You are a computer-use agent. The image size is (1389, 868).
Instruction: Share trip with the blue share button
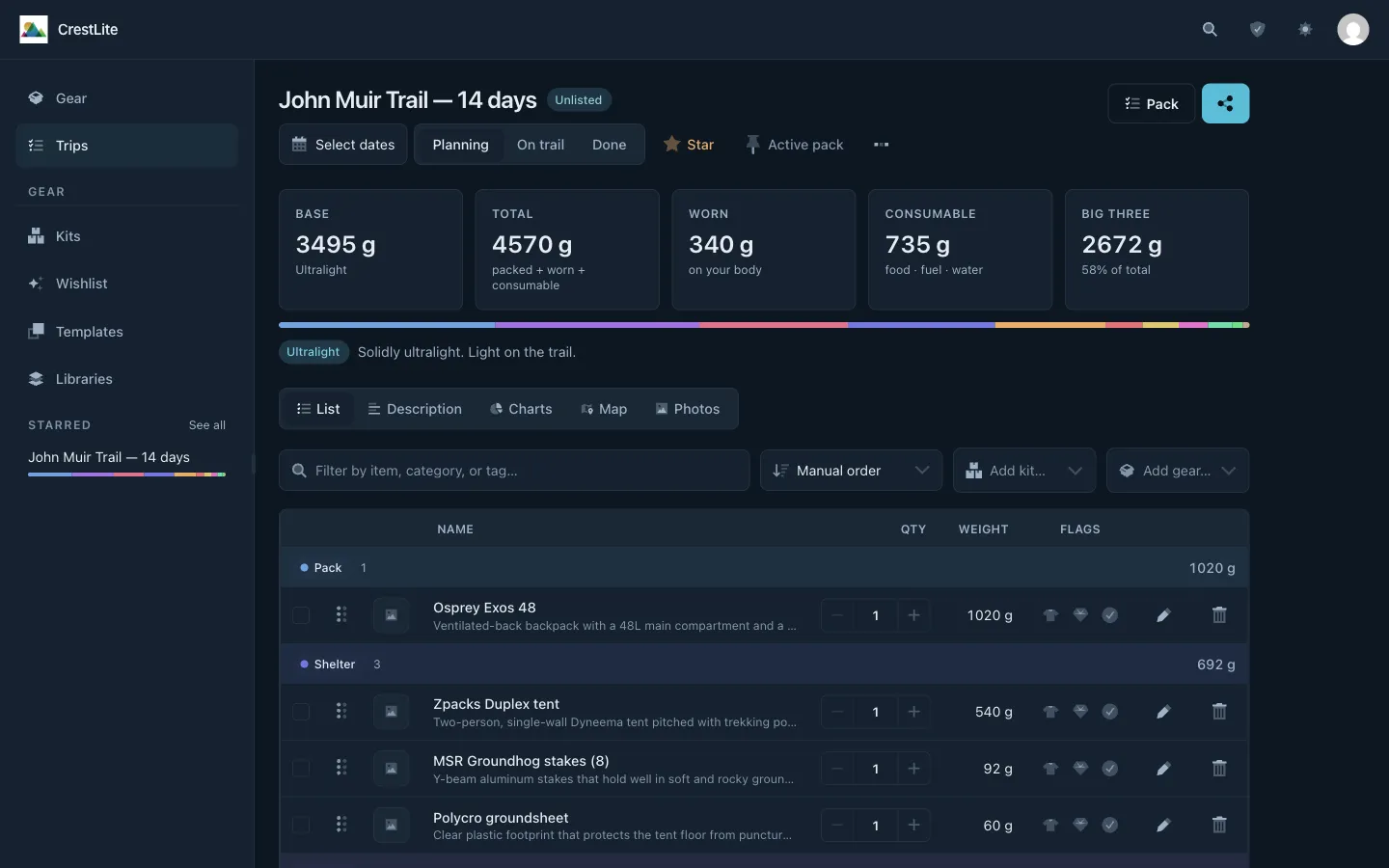click(1225, 103)
